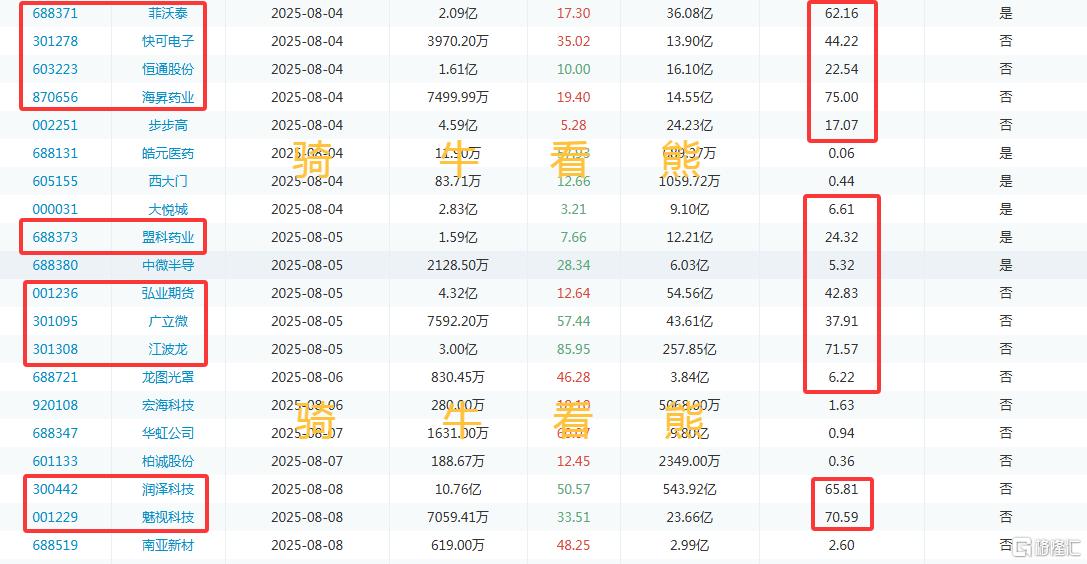The width and height of the screenshot is (1087, 564).
Task: Click stock name 南亚新材
Action: point(168,545)
